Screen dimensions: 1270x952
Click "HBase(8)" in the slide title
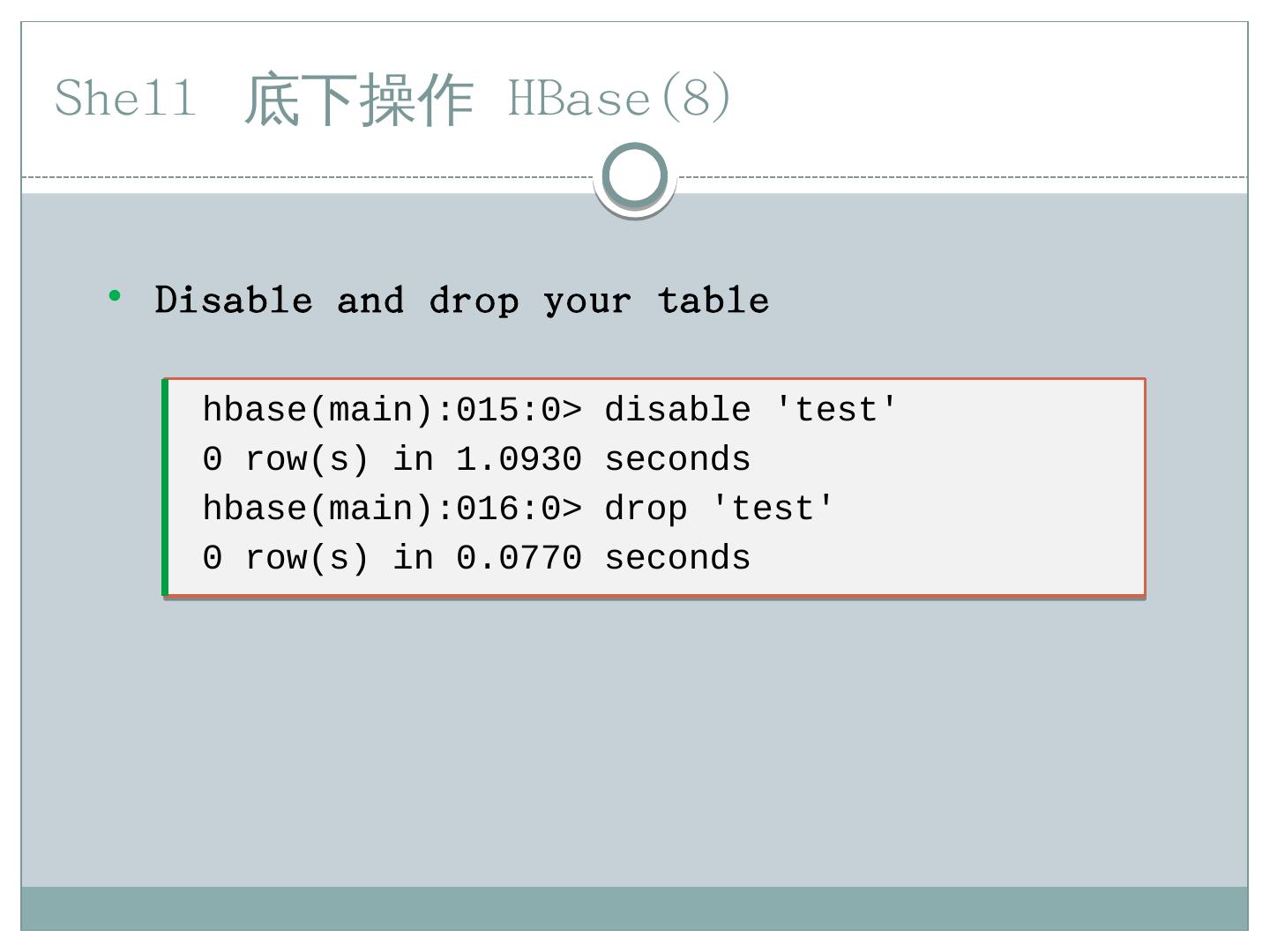pyautogui.click(x=619, y=97)
